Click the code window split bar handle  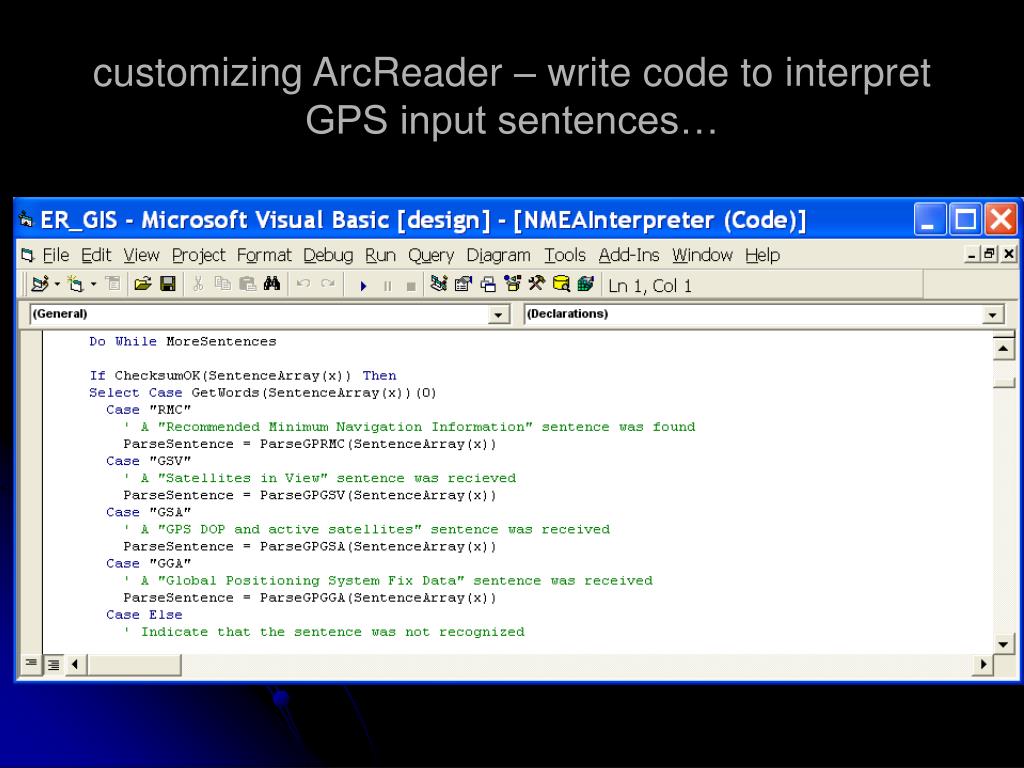coord(1003,334)
